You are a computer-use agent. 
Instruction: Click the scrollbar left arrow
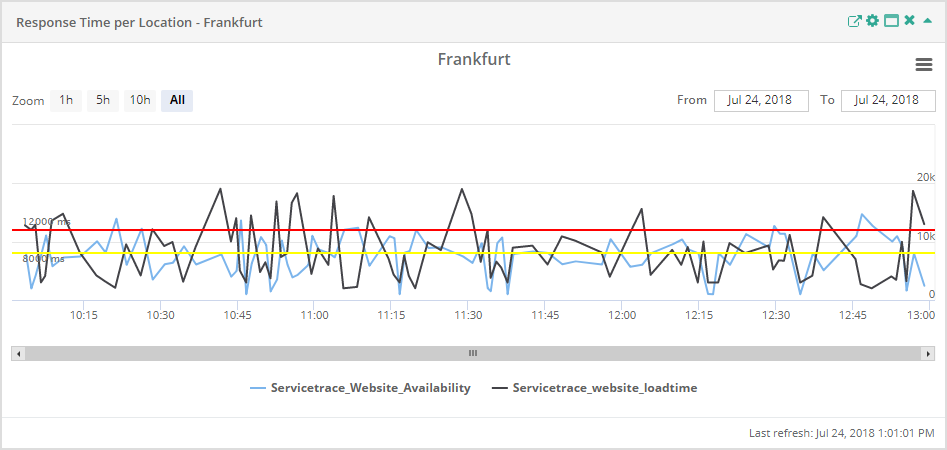pos(17,353)
